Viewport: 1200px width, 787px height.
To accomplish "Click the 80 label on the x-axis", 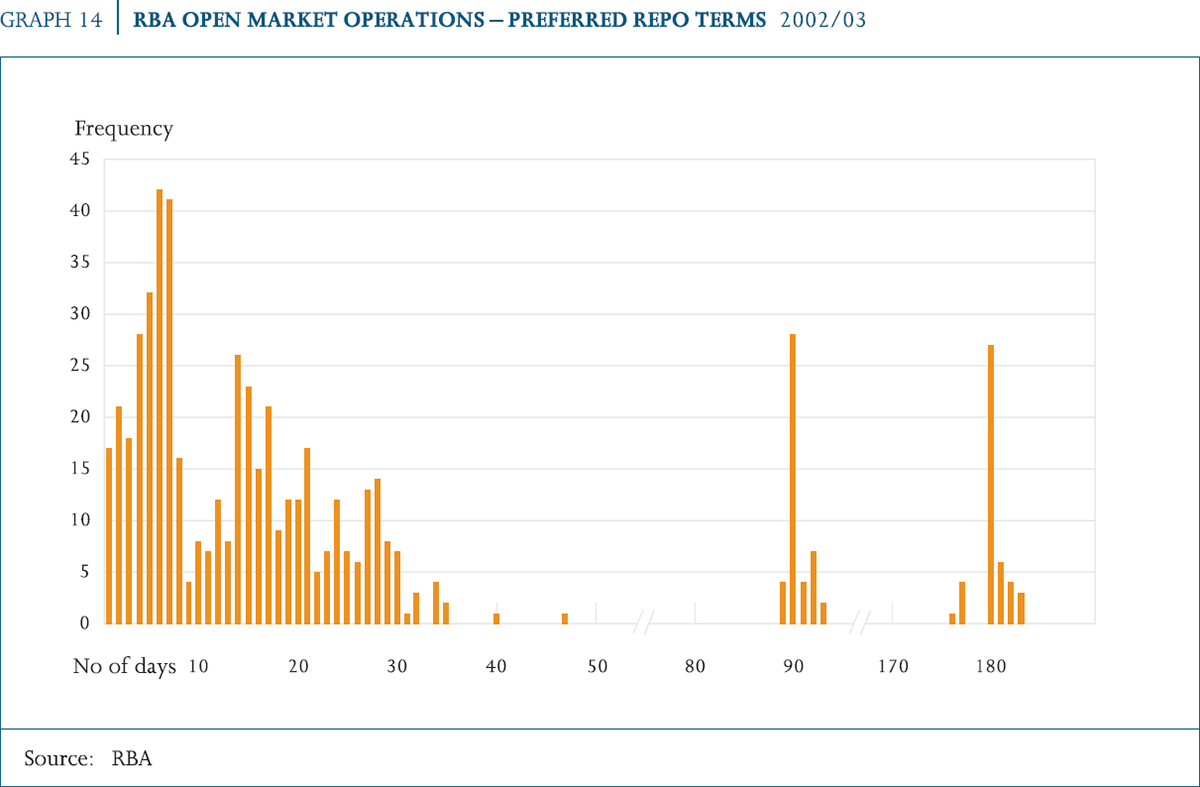I will click(695, 666).
